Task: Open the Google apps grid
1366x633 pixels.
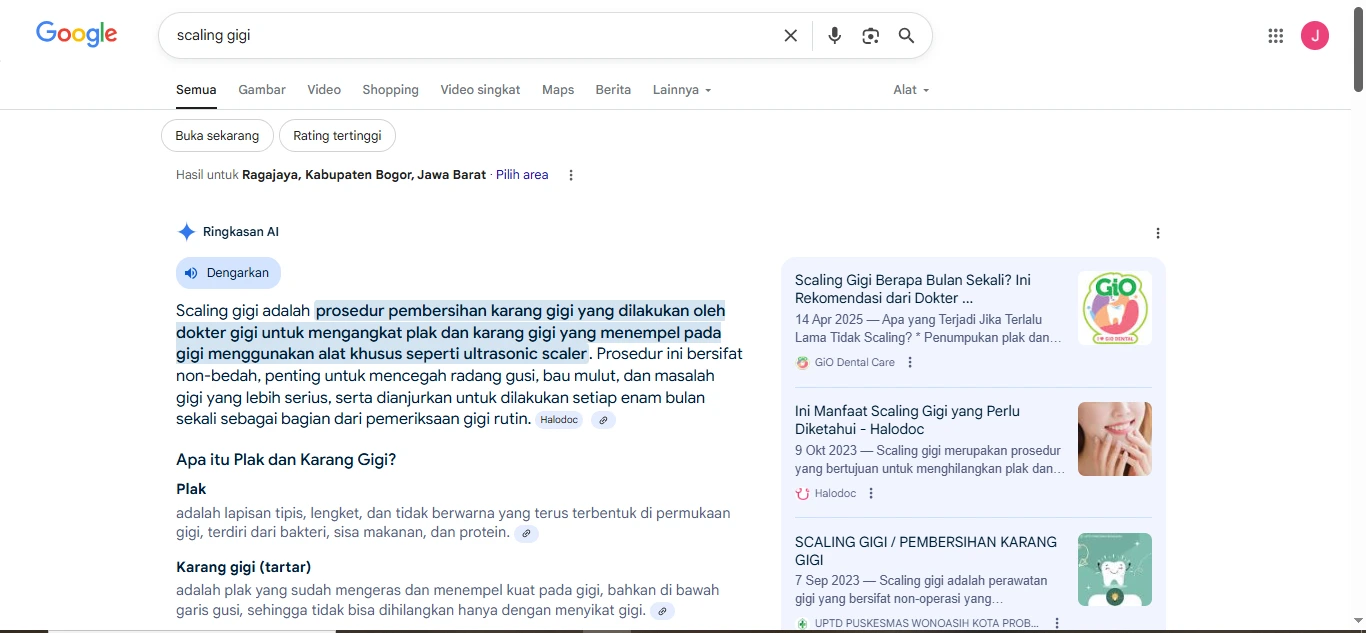Action: [x=1275, y=36]
